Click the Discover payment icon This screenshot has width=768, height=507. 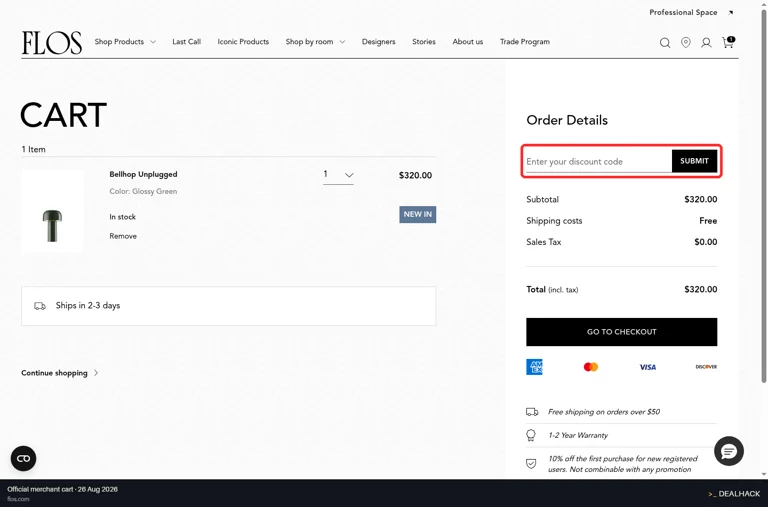706,366
